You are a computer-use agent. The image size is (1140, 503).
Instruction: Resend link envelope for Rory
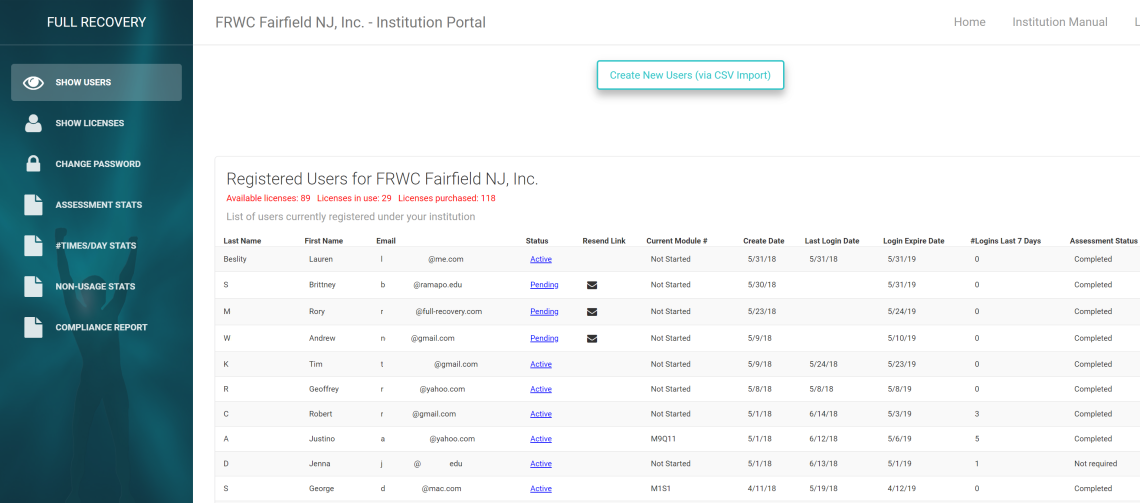pyautogui.click(x=592, y=312)
